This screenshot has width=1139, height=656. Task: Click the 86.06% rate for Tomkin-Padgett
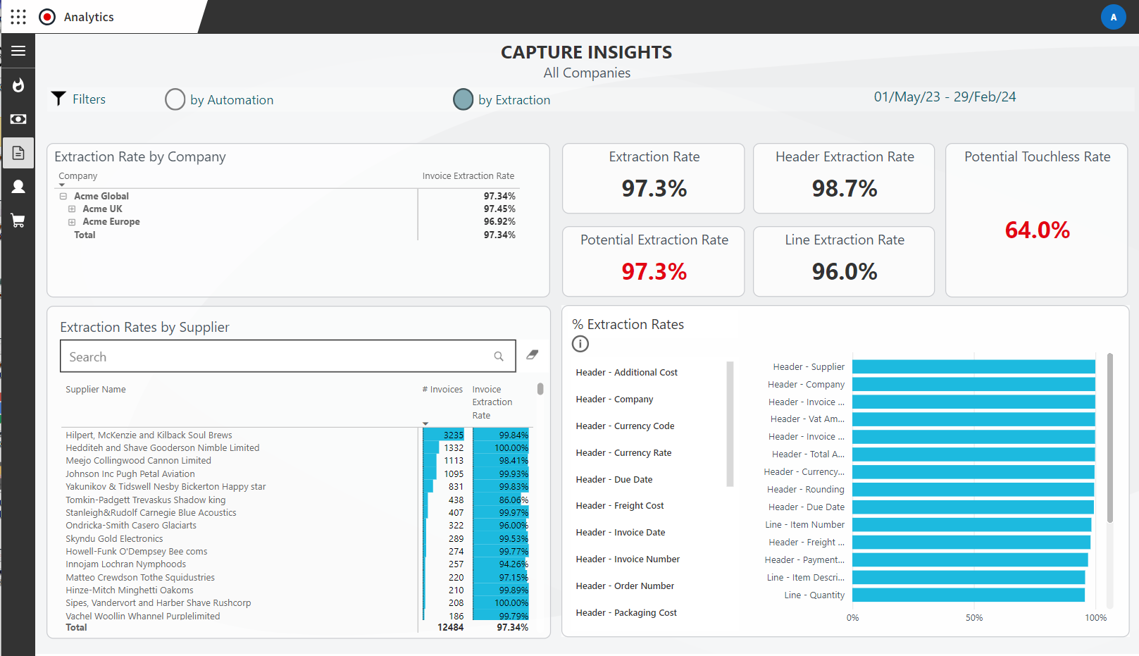click(x=514, y=500)
